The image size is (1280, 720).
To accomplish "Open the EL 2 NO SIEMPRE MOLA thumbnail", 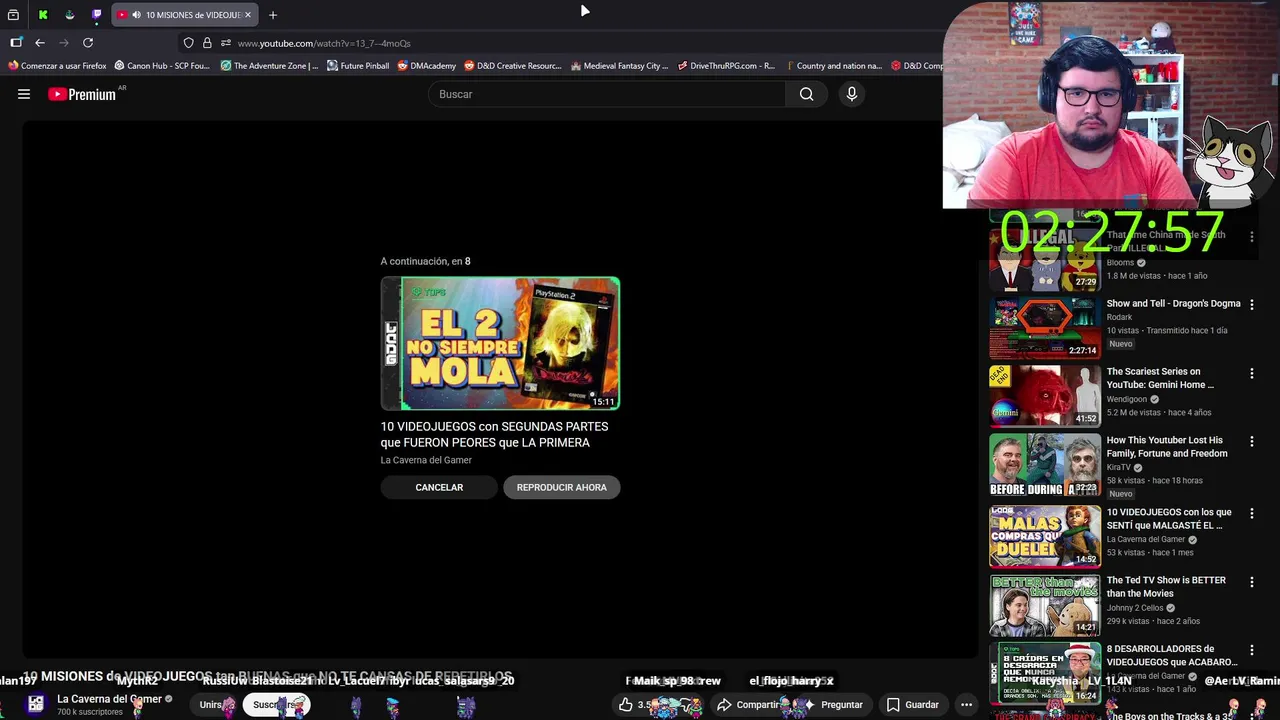I will pyautogui.click(x=500, y=343).
